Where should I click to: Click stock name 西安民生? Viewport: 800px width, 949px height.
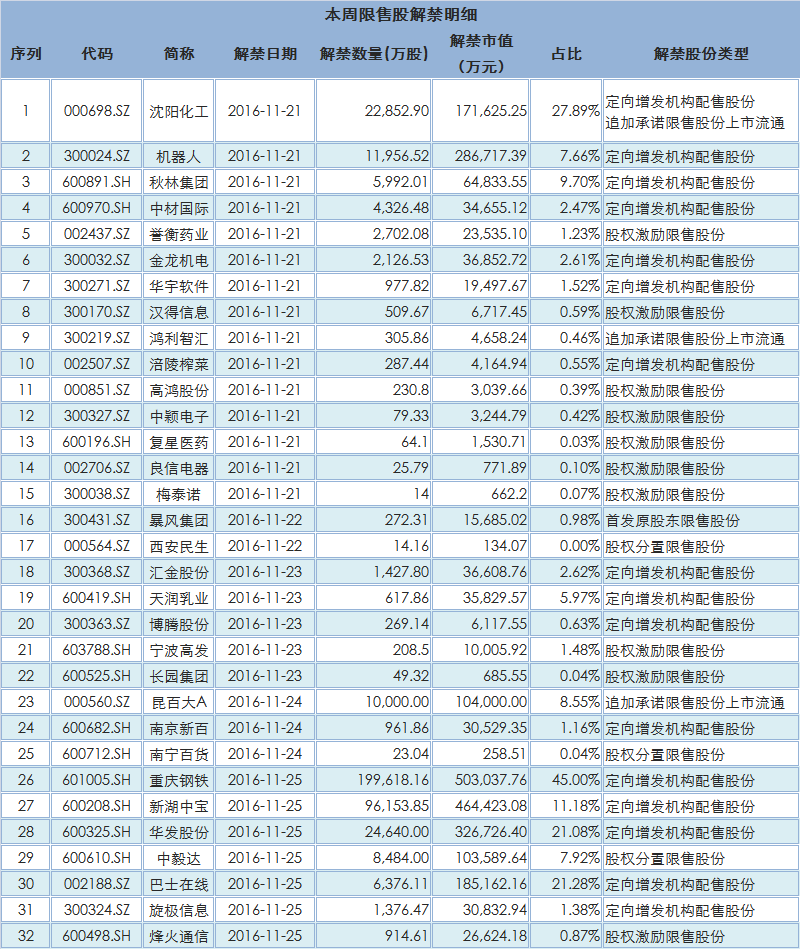179,547
